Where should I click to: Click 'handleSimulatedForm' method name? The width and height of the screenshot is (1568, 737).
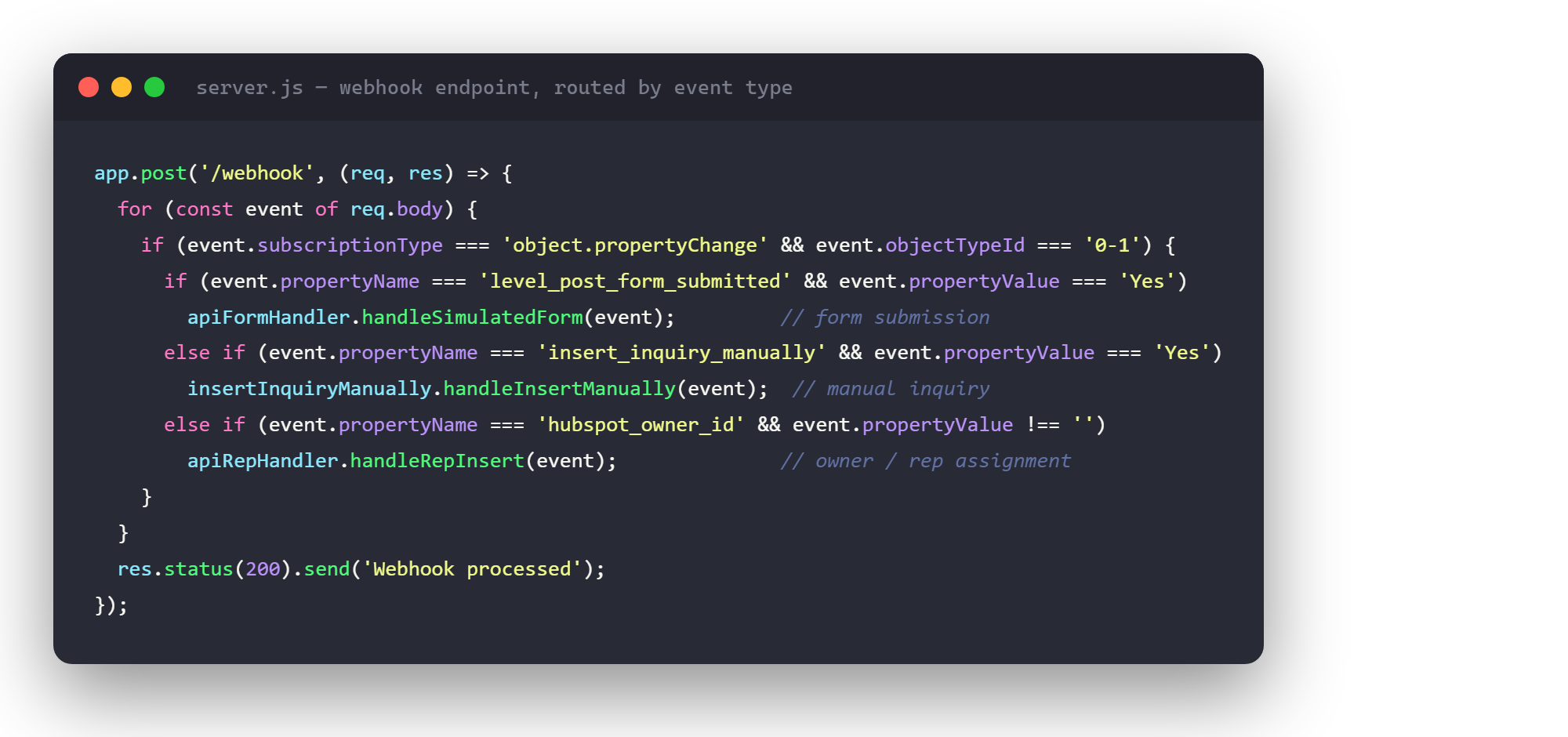472,318
